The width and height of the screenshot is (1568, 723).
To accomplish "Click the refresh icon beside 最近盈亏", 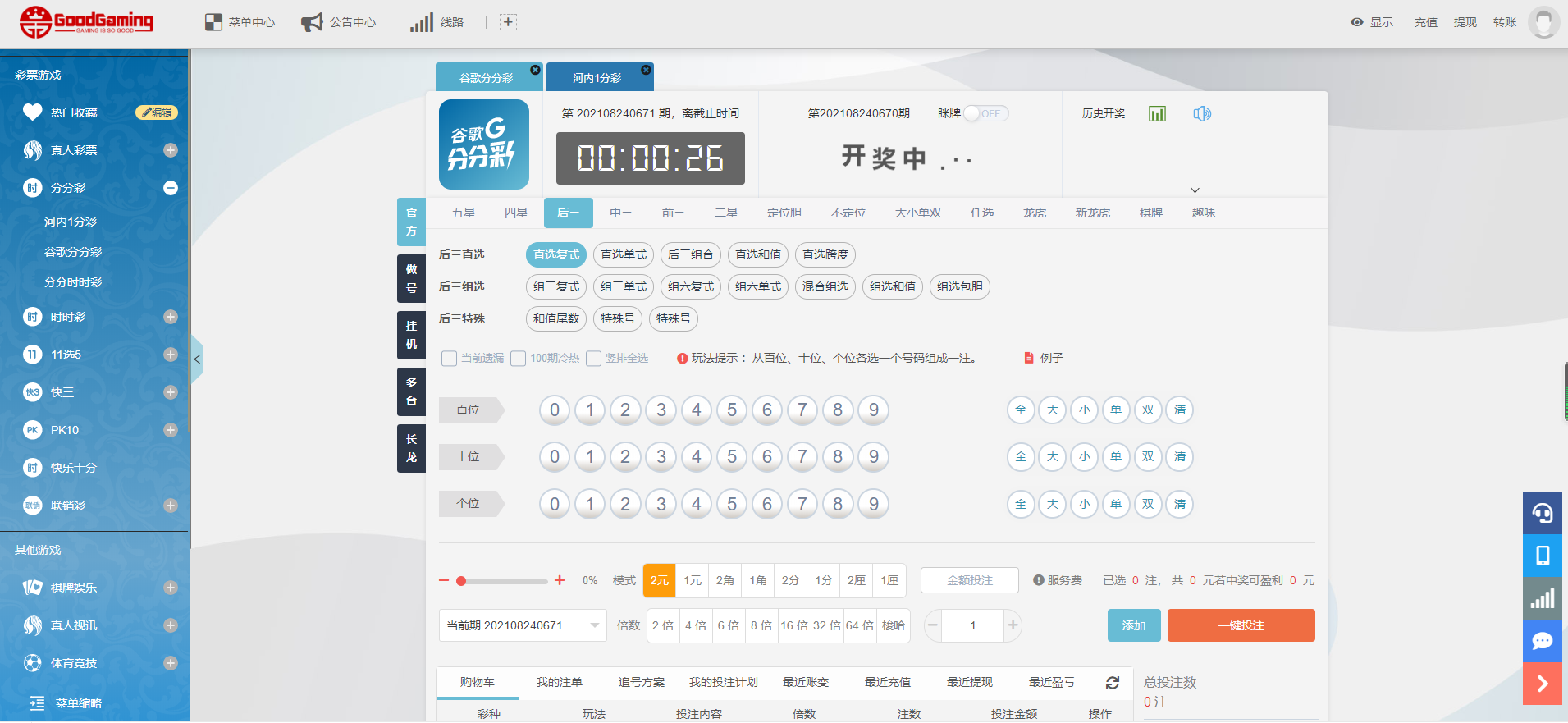I will (1113, 683).
